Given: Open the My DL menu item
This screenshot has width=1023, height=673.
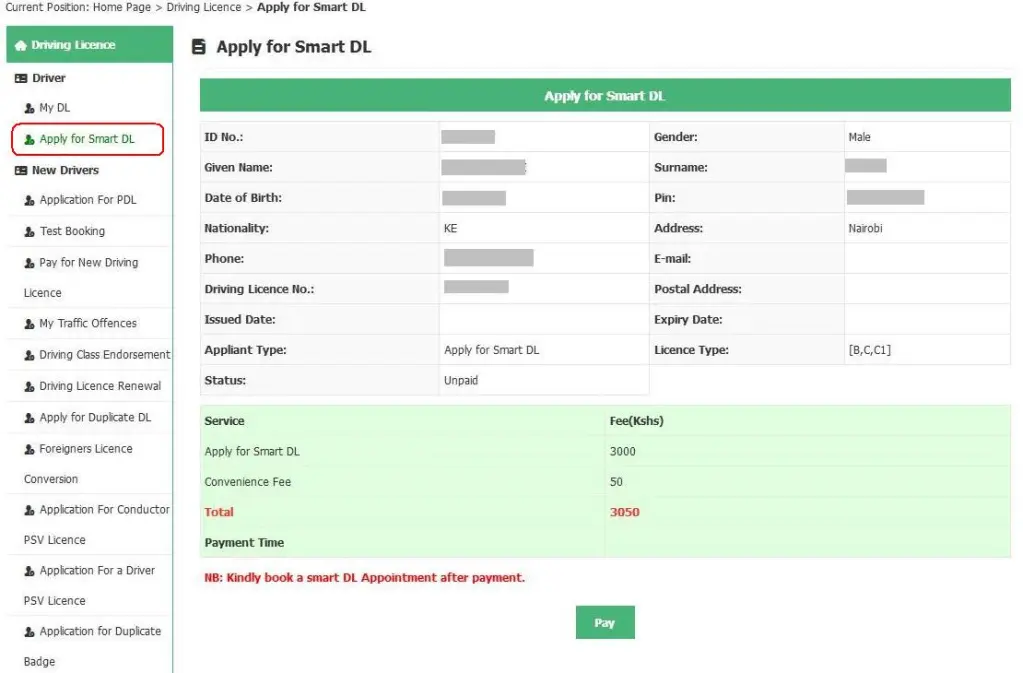Looking at the screenshot, I should (55, 108).
